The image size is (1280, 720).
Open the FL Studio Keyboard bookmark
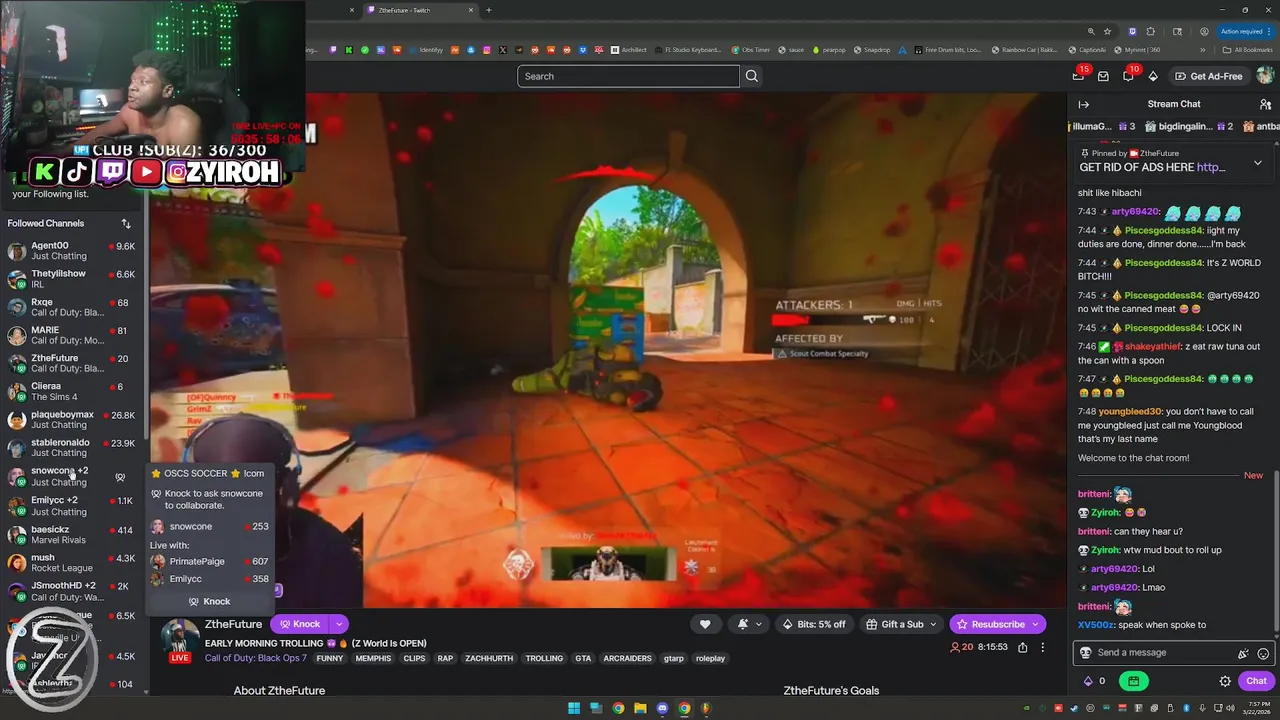[687, 50]
